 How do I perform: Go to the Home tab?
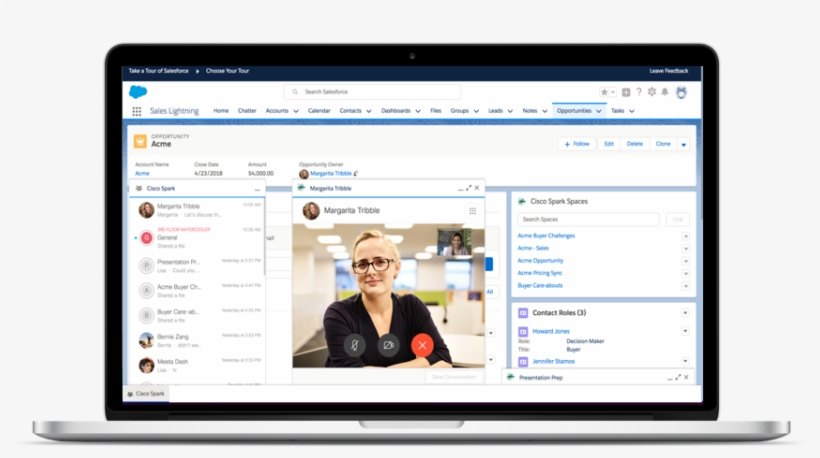[x=221, y=111]
